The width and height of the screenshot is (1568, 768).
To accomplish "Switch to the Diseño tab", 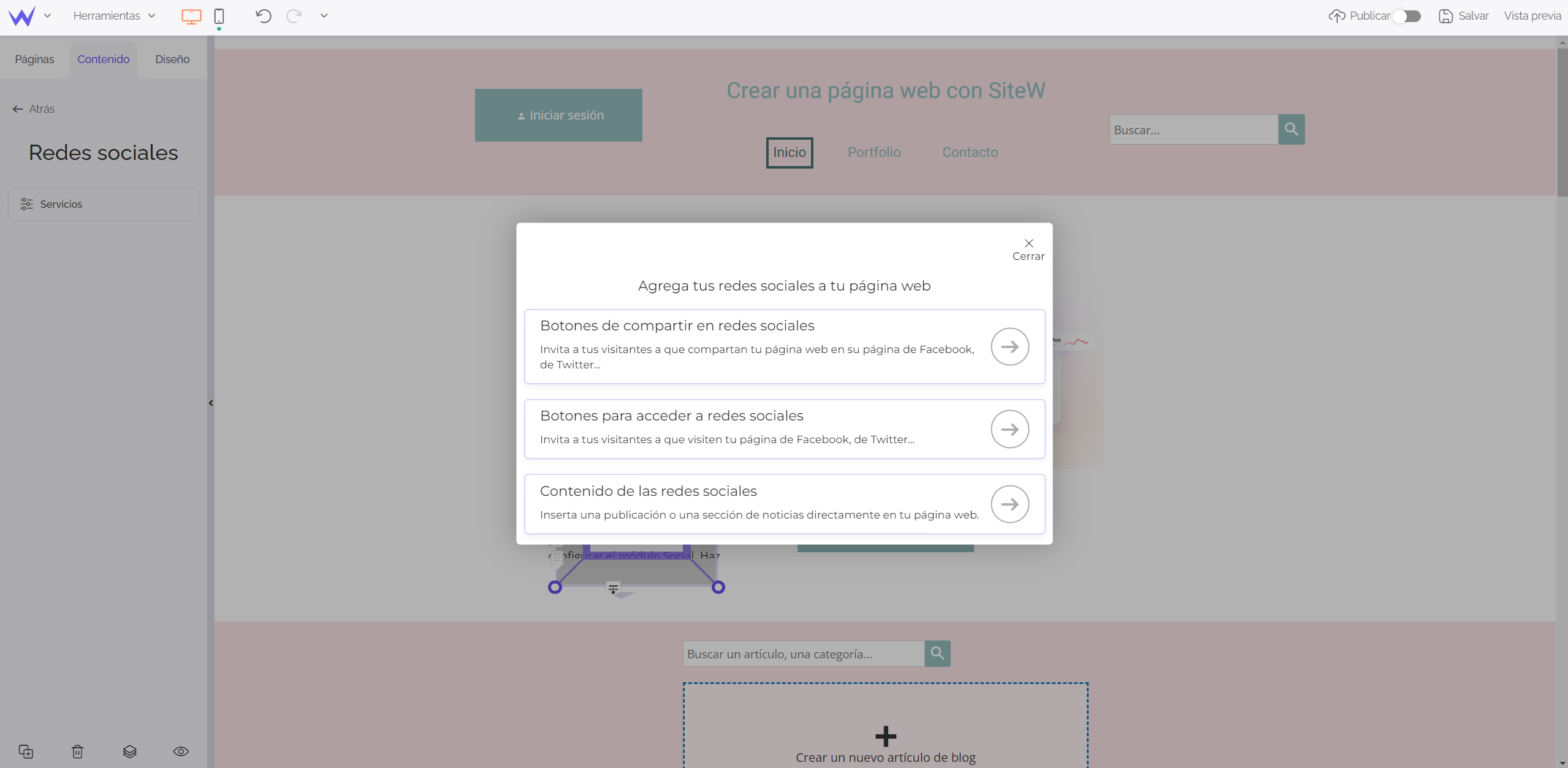I will (172, 59).
